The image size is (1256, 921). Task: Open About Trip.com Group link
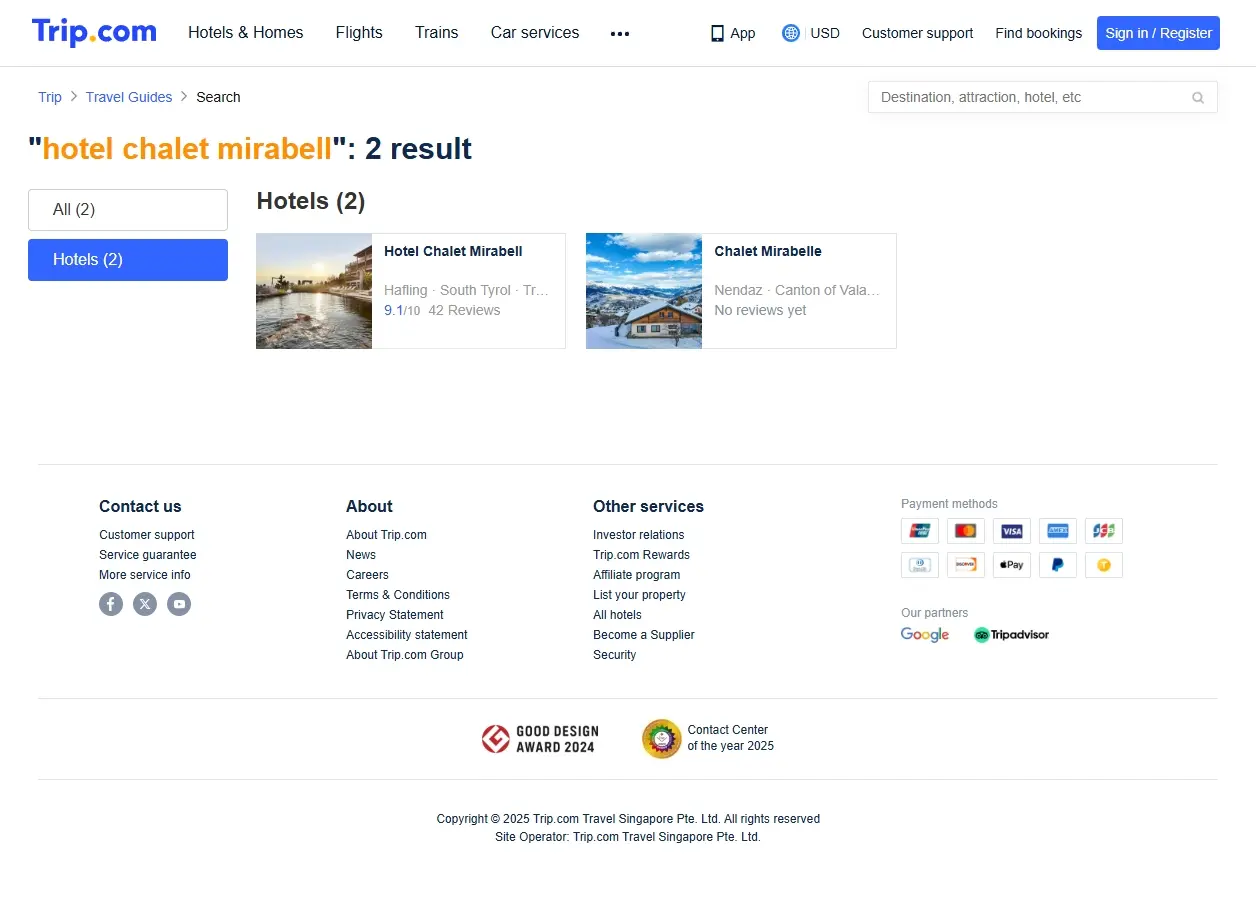(405, 655)
